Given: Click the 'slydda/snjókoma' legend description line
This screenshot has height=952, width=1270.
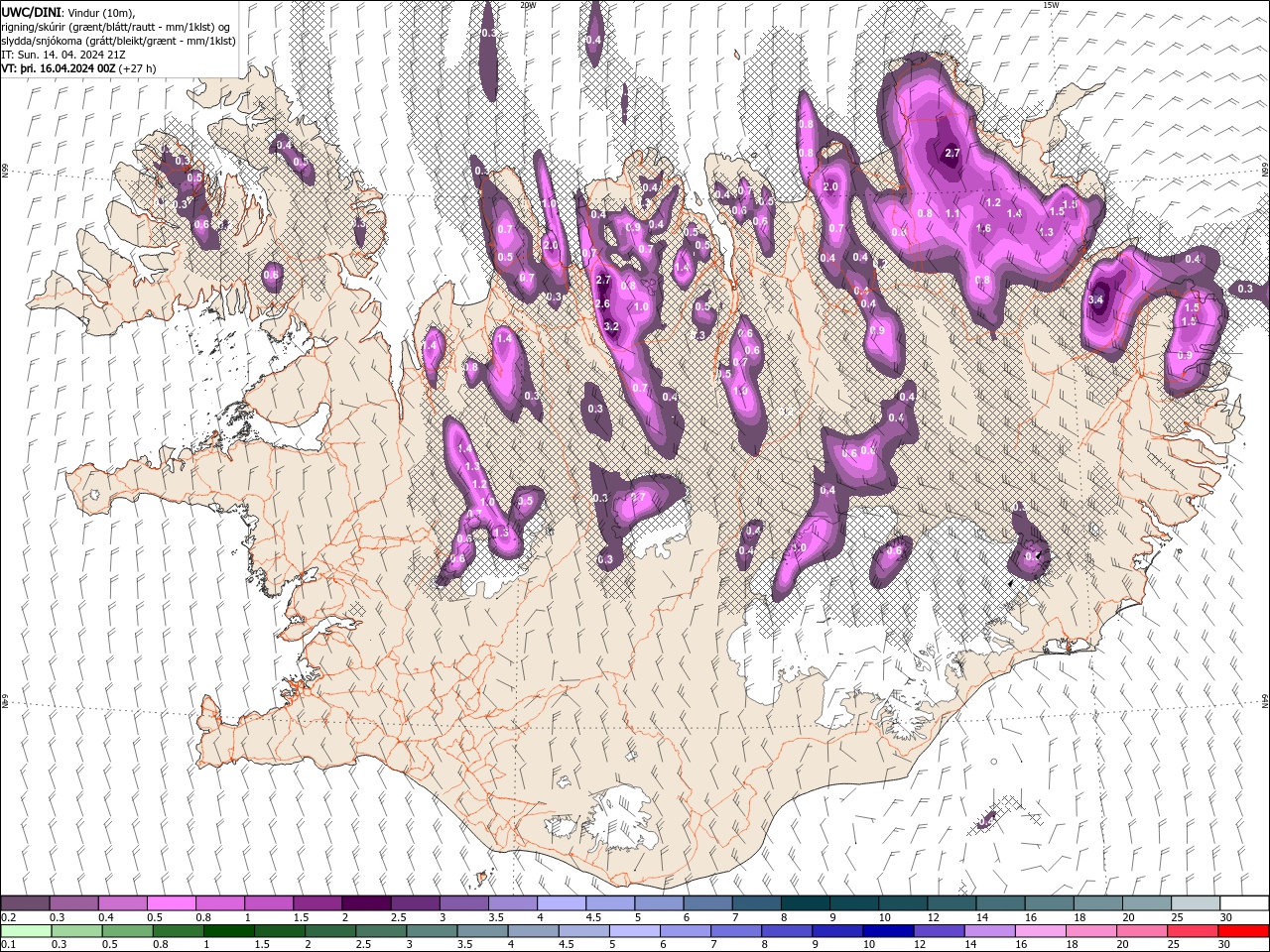Looking at the screenshot, I should point(117,40).
